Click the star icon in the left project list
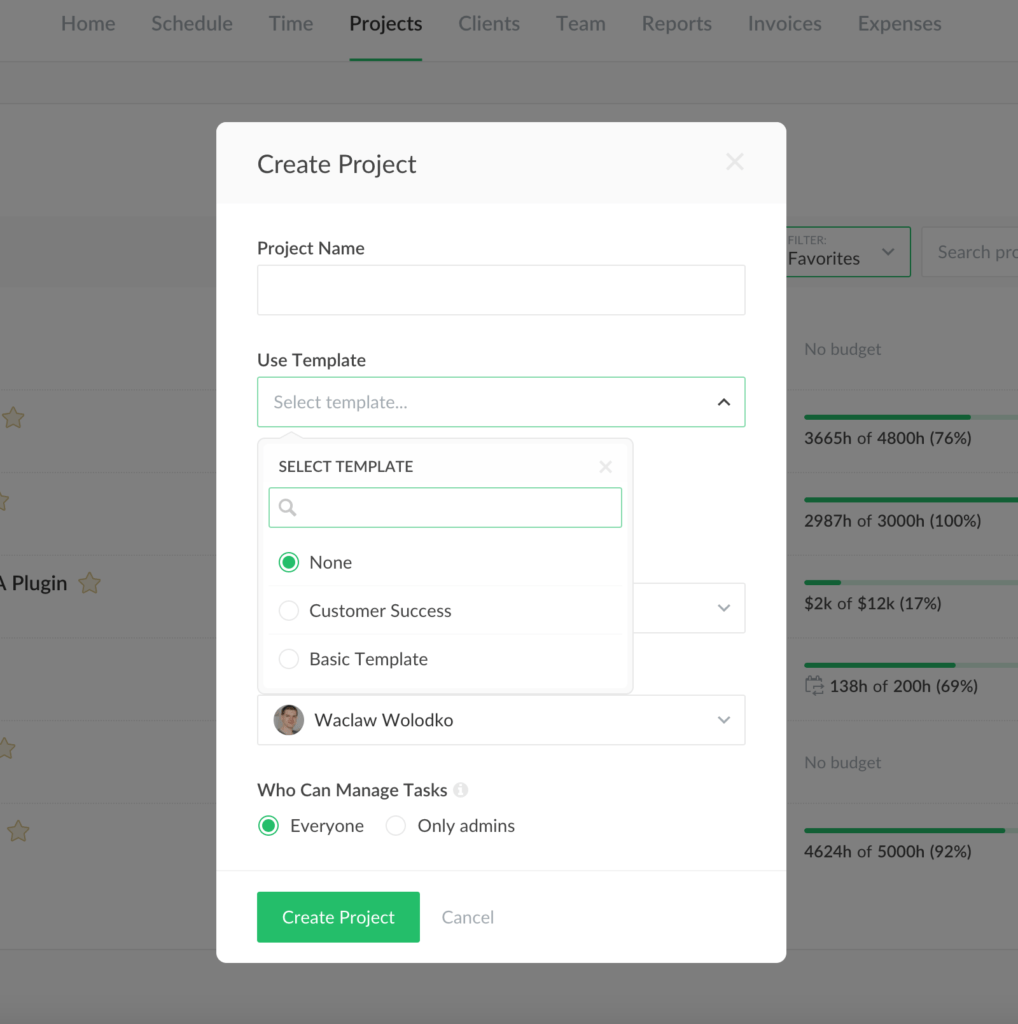 click(13, 417)
